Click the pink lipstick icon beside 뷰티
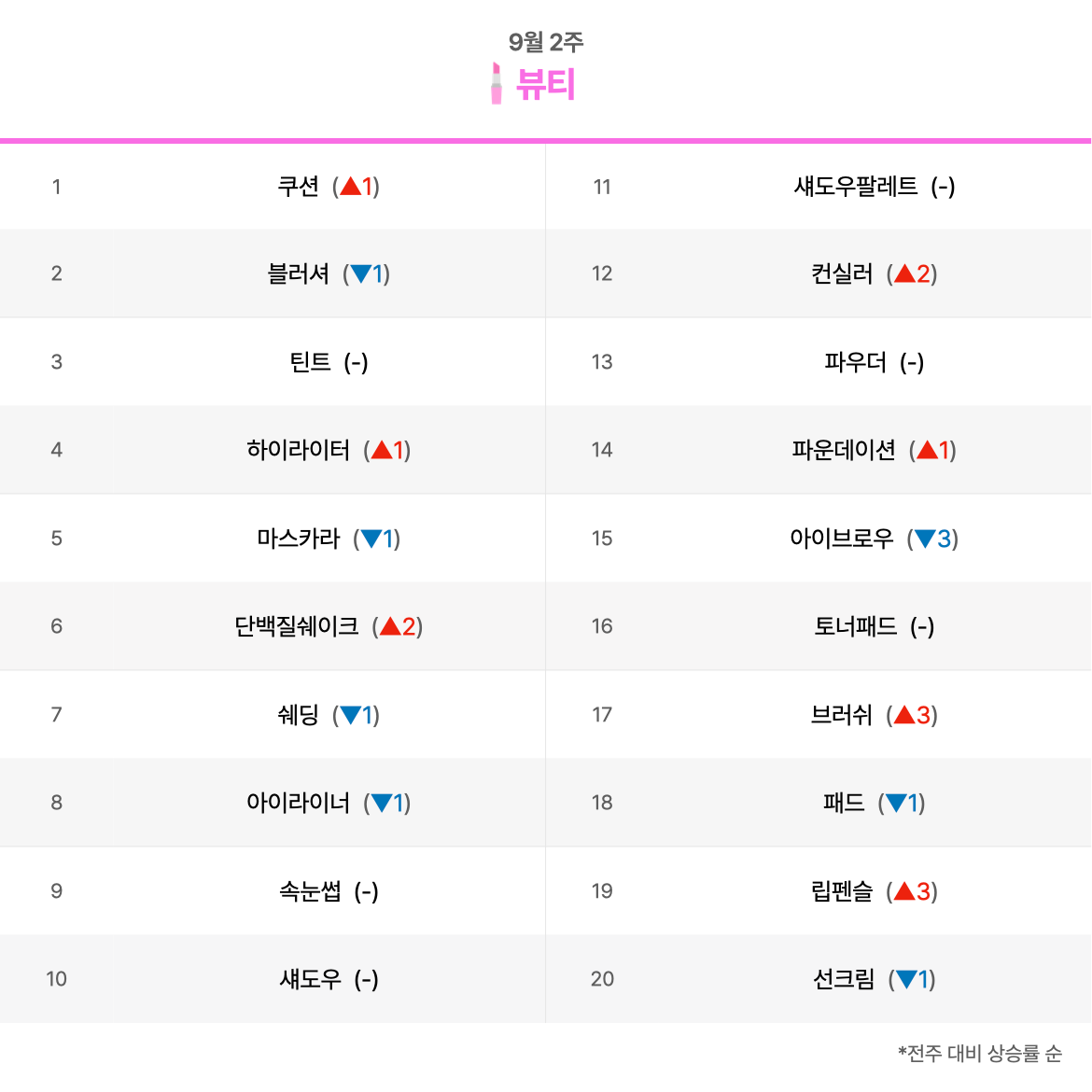Image resolution: width=1092 pixels, height=1092 pixels. click(x=496, y=84)
